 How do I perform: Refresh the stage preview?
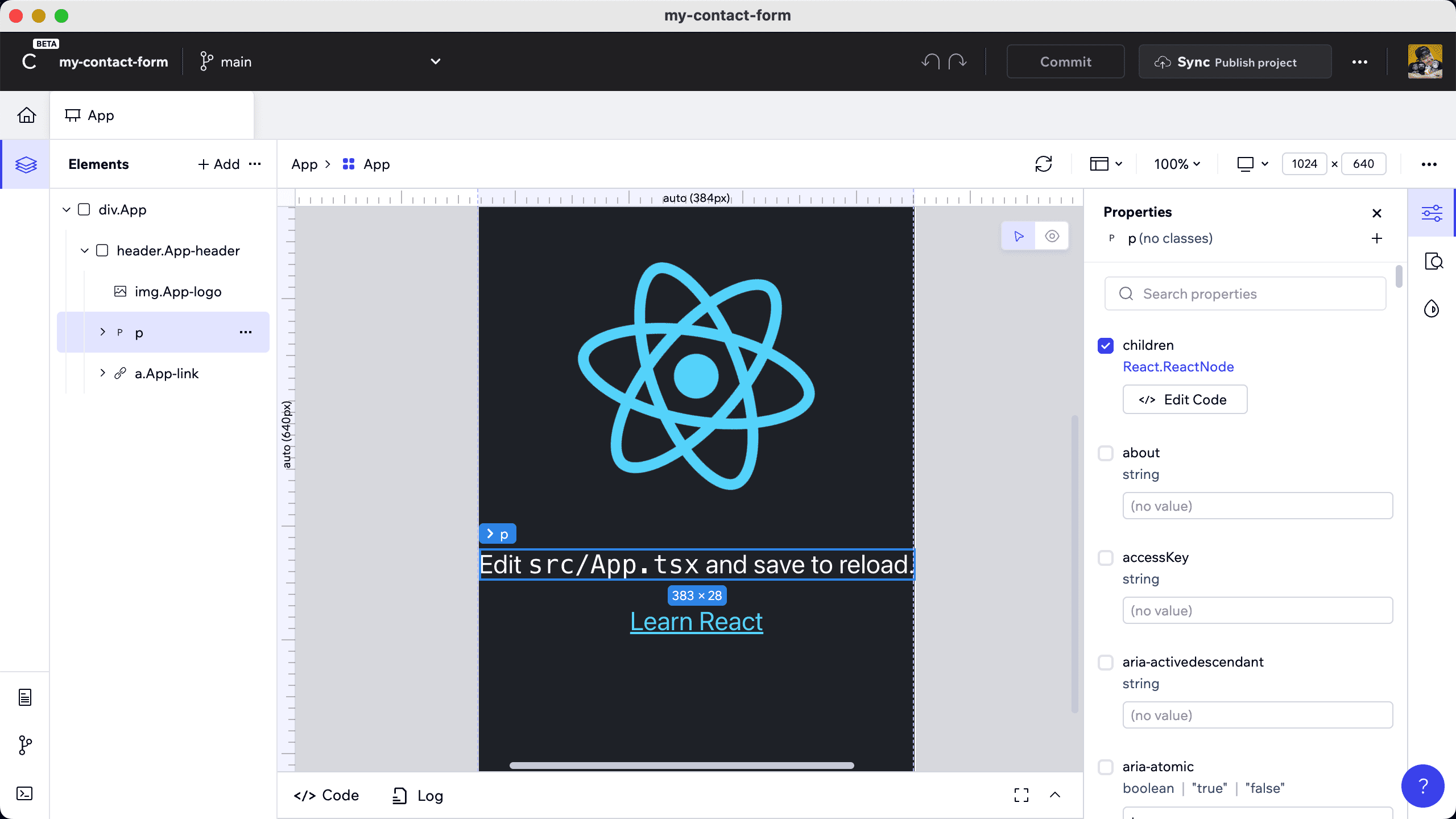(x=1044, y=164)
